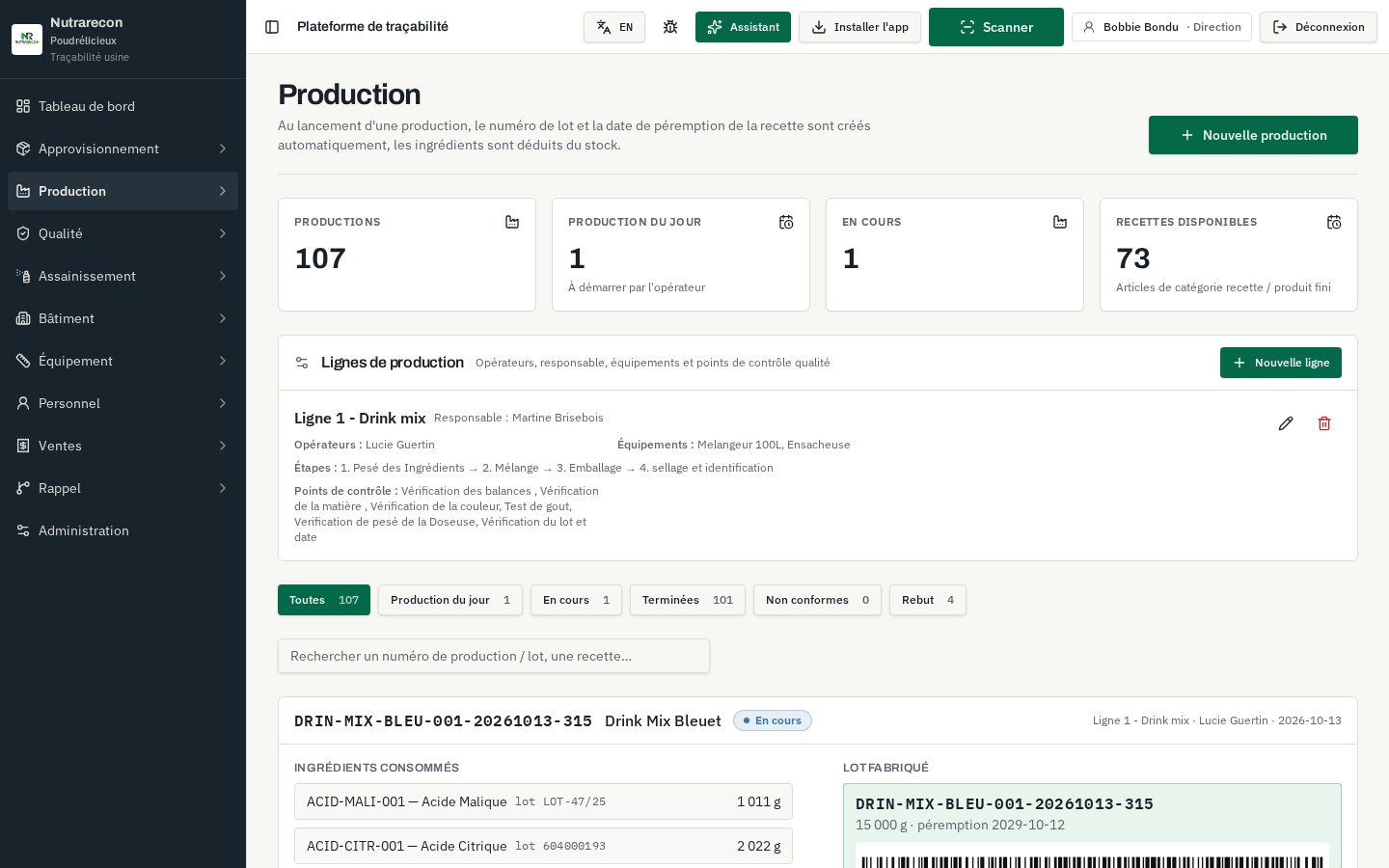This screenshot has width=1389, height=868.
Task: Expand the Bâtiment menu
Action: (x=123, y=318)
